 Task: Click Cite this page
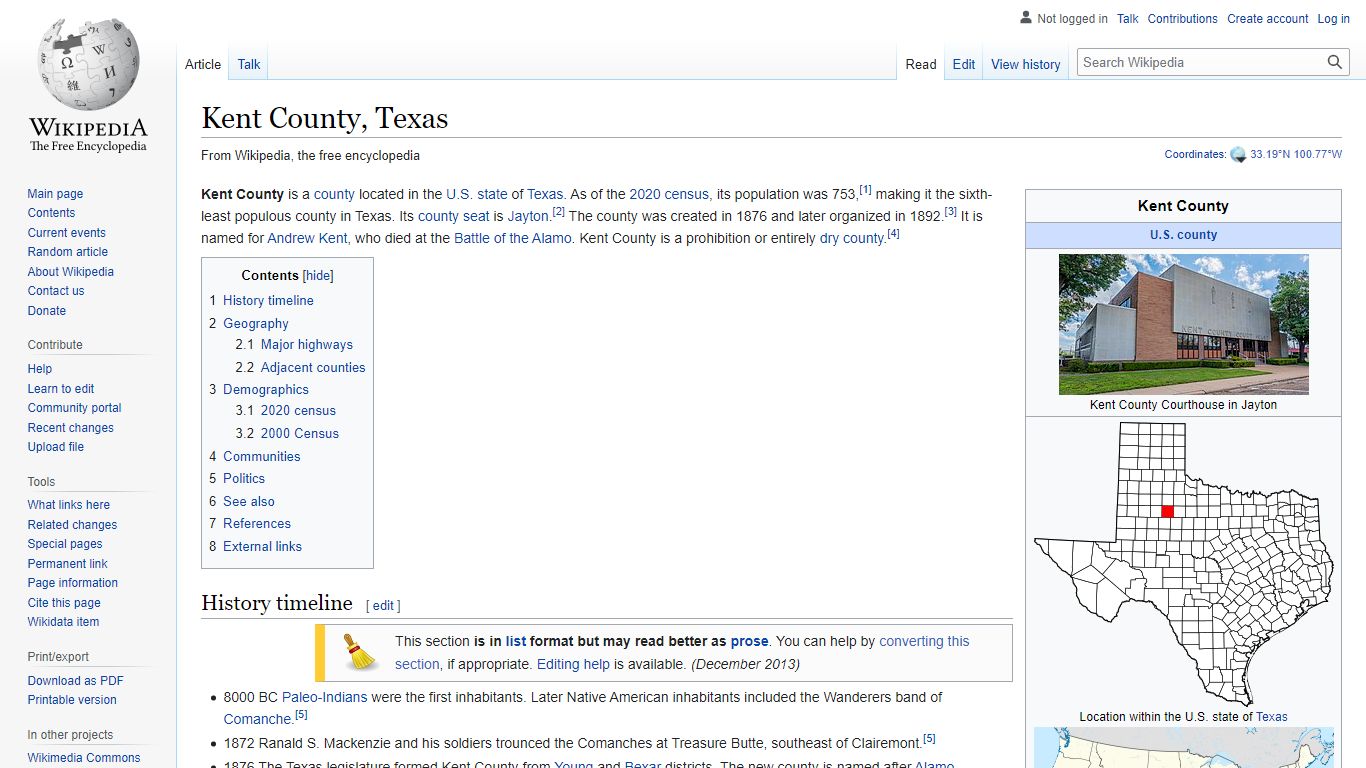(64, 603)
